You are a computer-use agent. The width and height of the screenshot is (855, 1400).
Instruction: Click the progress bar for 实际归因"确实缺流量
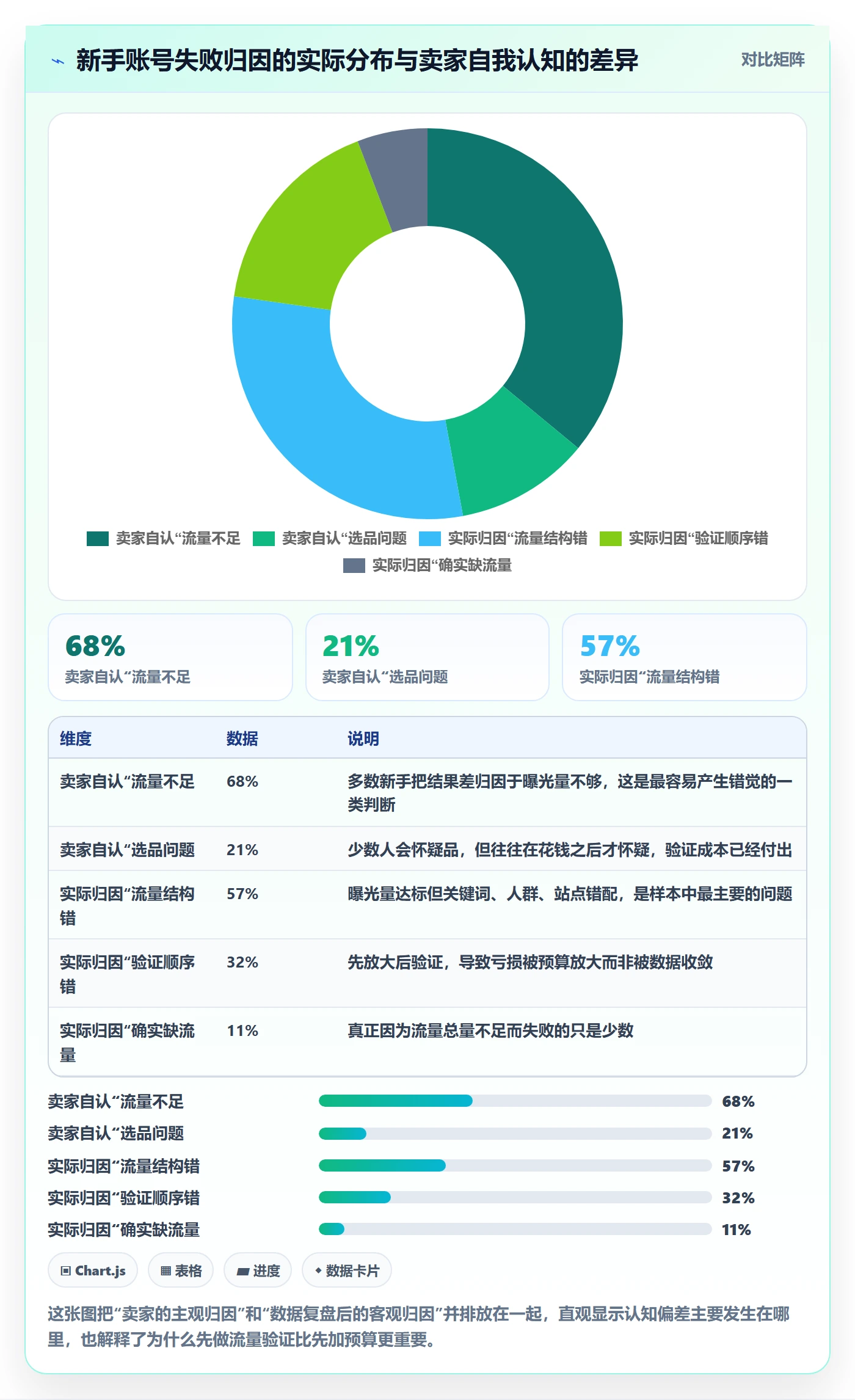[515, 1229]
